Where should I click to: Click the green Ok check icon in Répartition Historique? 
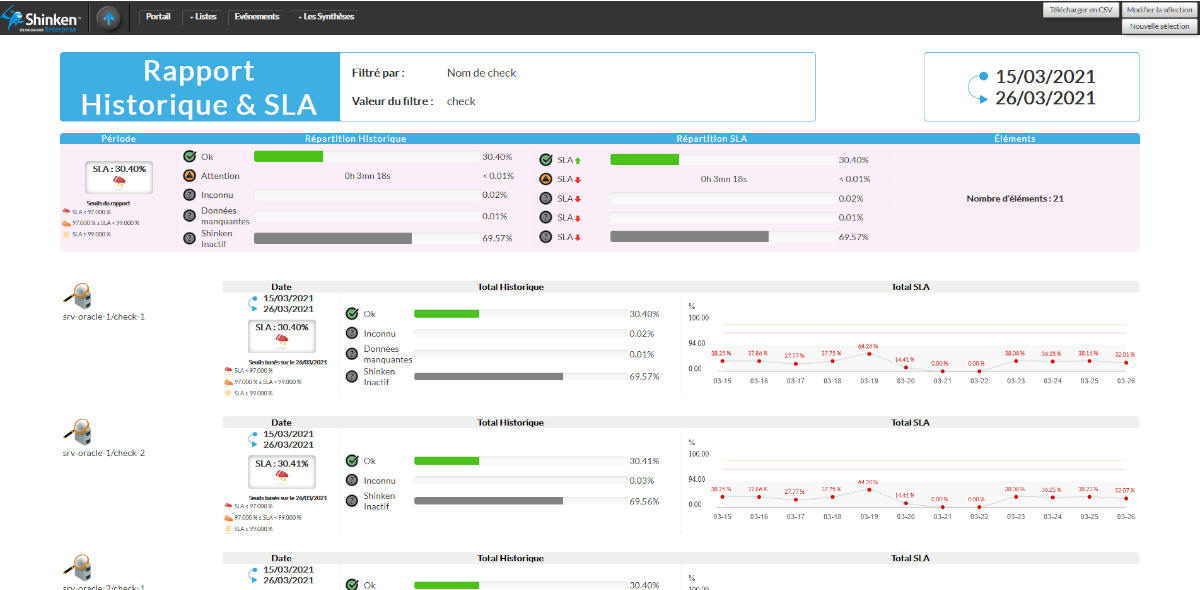(190, 156)
